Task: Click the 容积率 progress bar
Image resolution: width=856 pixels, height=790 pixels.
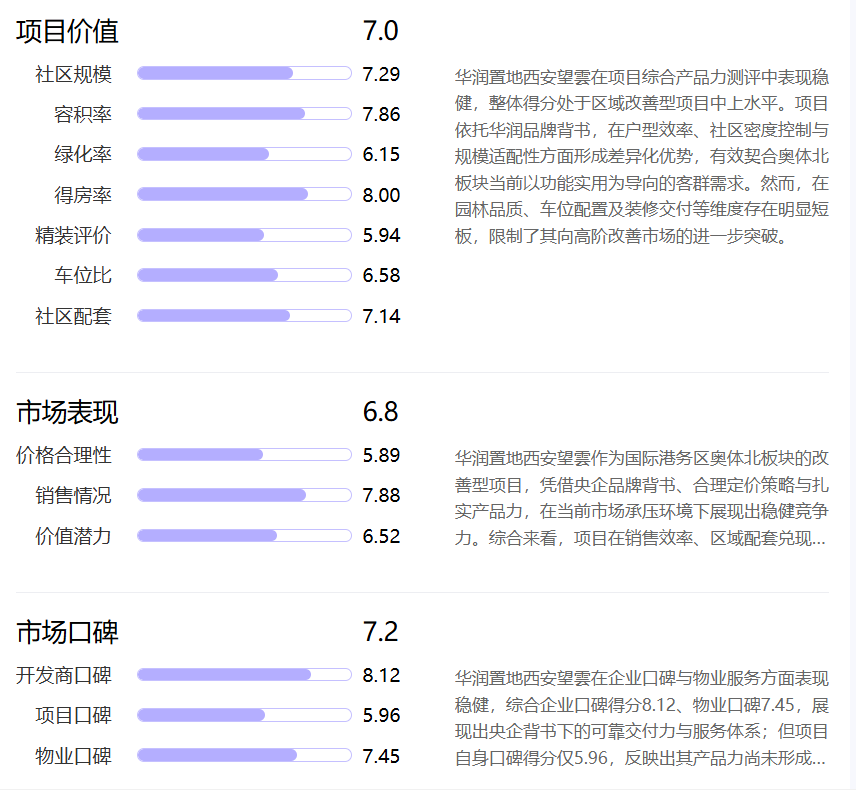Action: 244,114
